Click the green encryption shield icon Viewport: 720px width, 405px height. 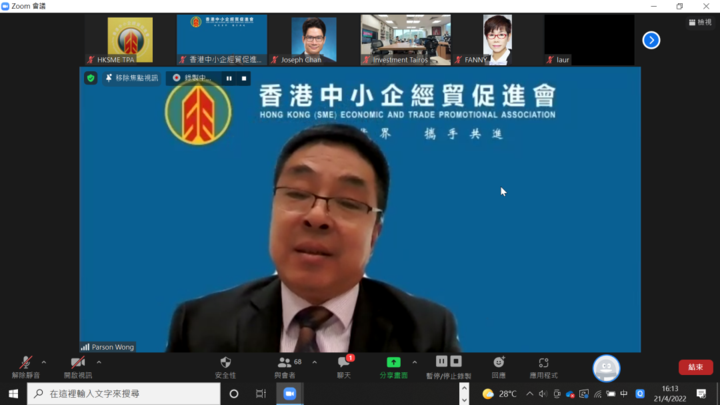(91, 78)
